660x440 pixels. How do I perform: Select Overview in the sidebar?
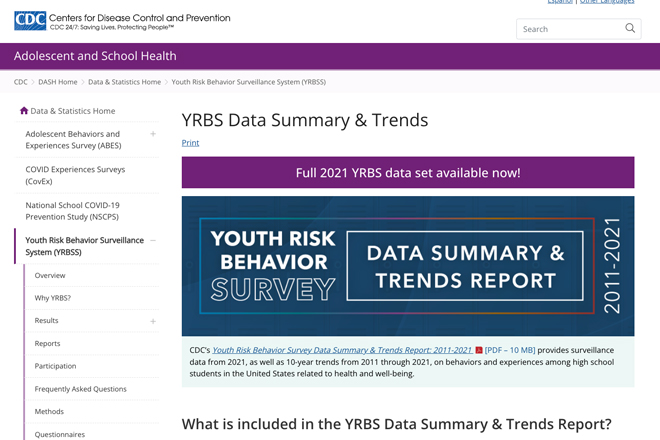[50, 275]
